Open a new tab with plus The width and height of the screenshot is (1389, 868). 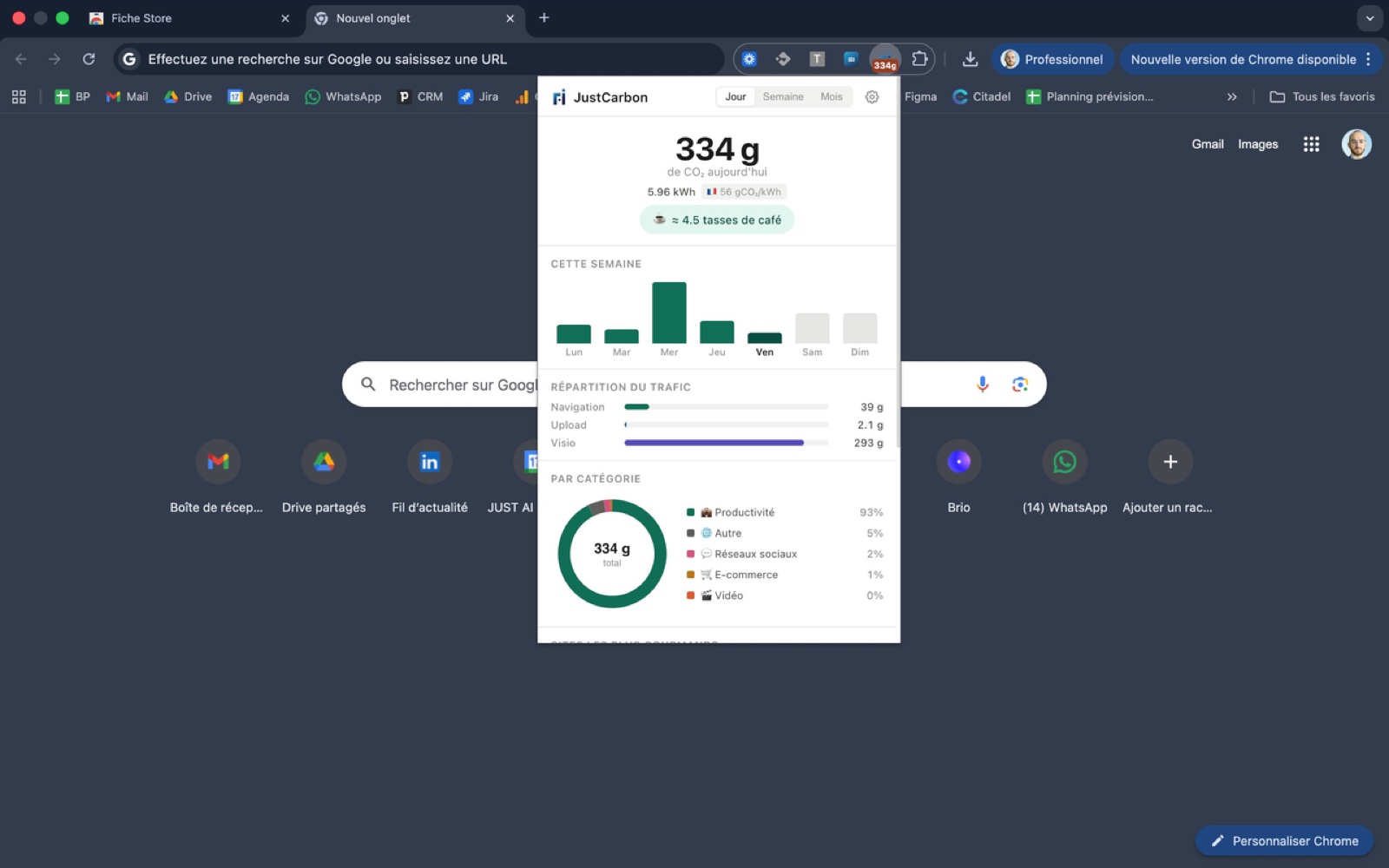pos(544,17)
